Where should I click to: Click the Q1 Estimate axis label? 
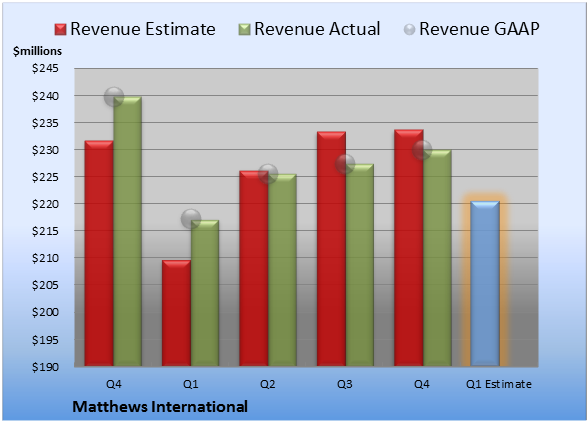pyautogui.click(x=499, y=384)
